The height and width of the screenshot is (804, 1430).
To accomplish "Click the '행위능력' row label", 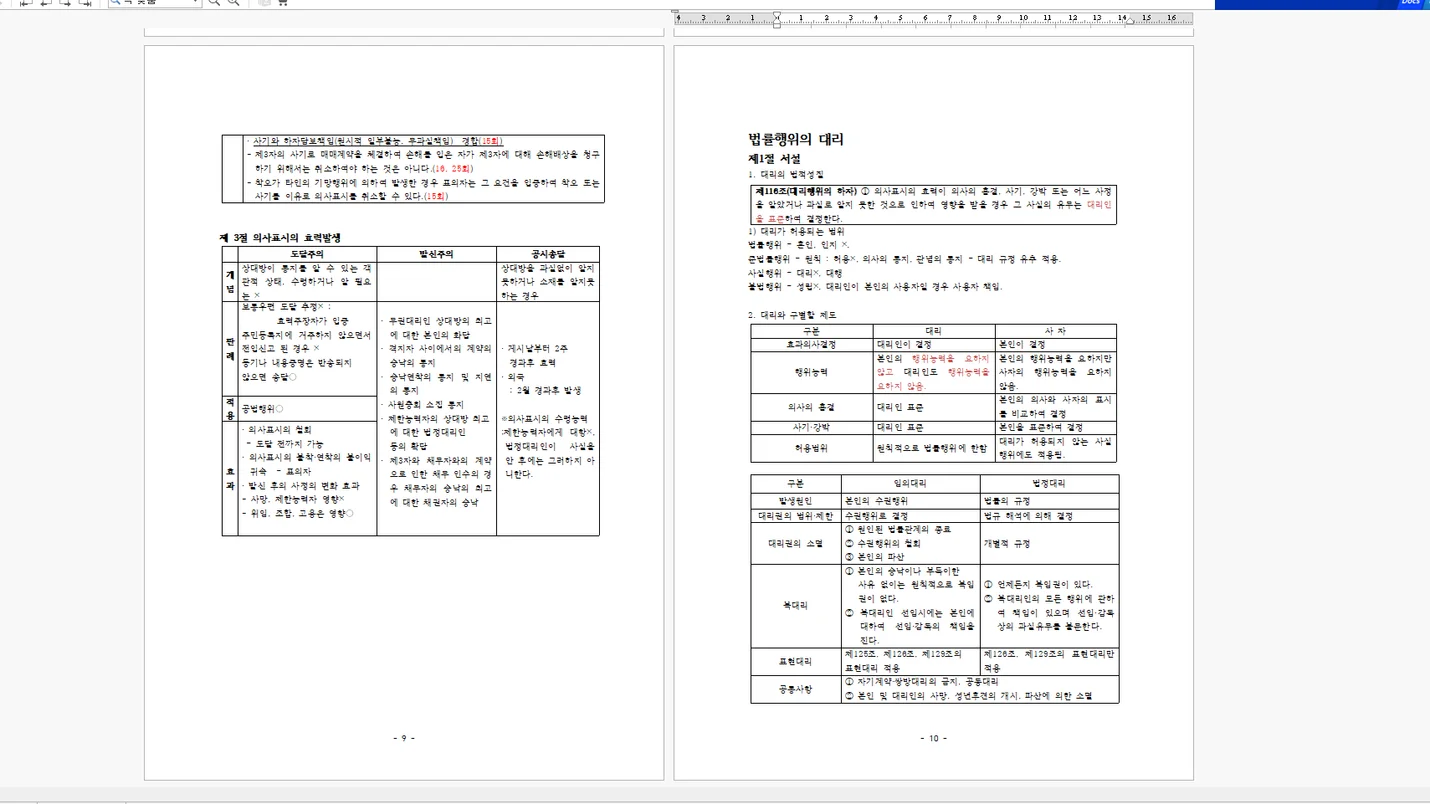I will pos(811,371).
